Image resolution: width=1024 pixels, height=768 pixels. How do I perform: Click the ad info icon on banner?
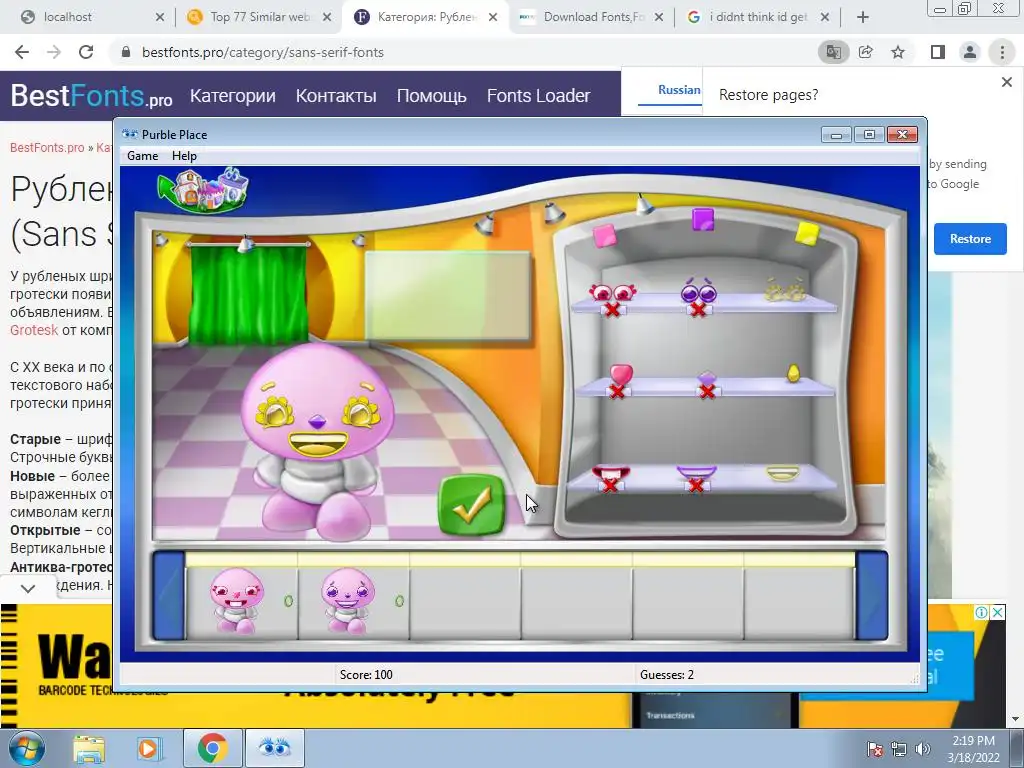pos(981,612)
